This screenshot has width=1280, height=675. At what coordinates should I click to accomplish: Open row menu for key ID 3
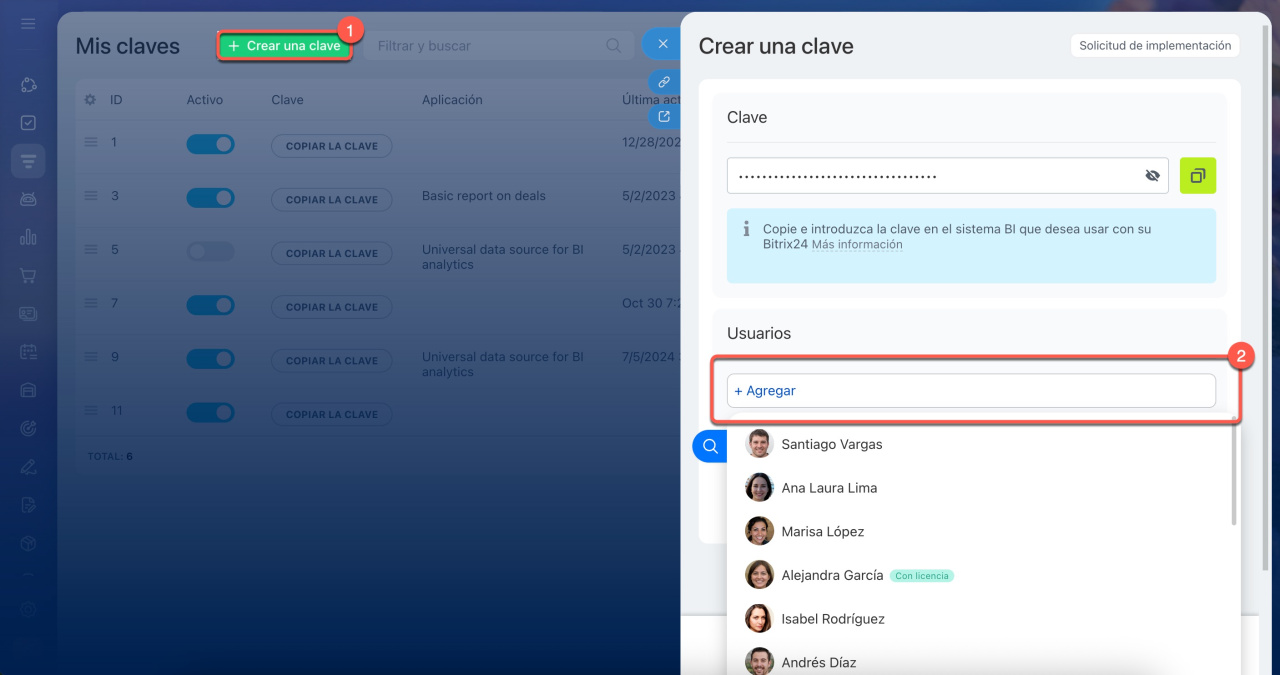click(91, 196)
